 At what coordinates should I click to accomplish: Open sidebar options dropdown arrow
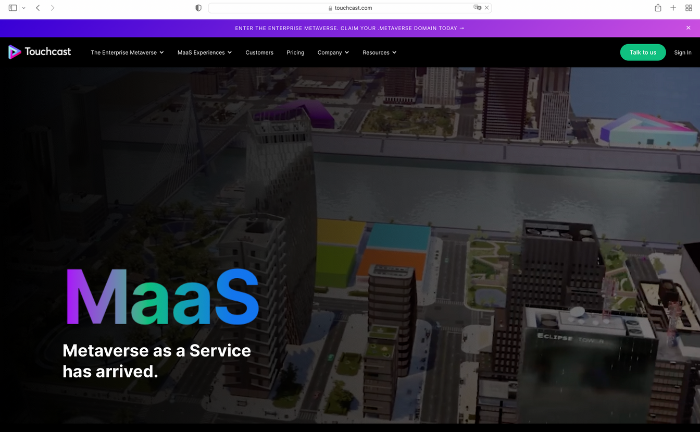24,8
